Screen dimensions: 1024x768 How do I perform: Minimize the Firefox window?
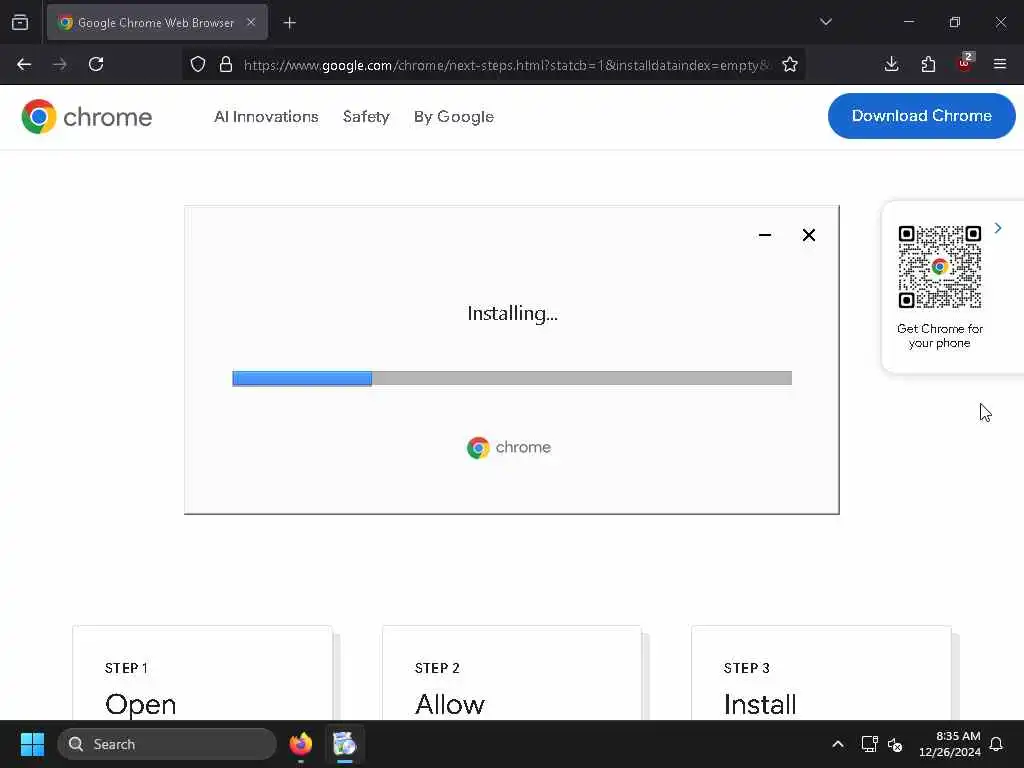tap(908, 22)
